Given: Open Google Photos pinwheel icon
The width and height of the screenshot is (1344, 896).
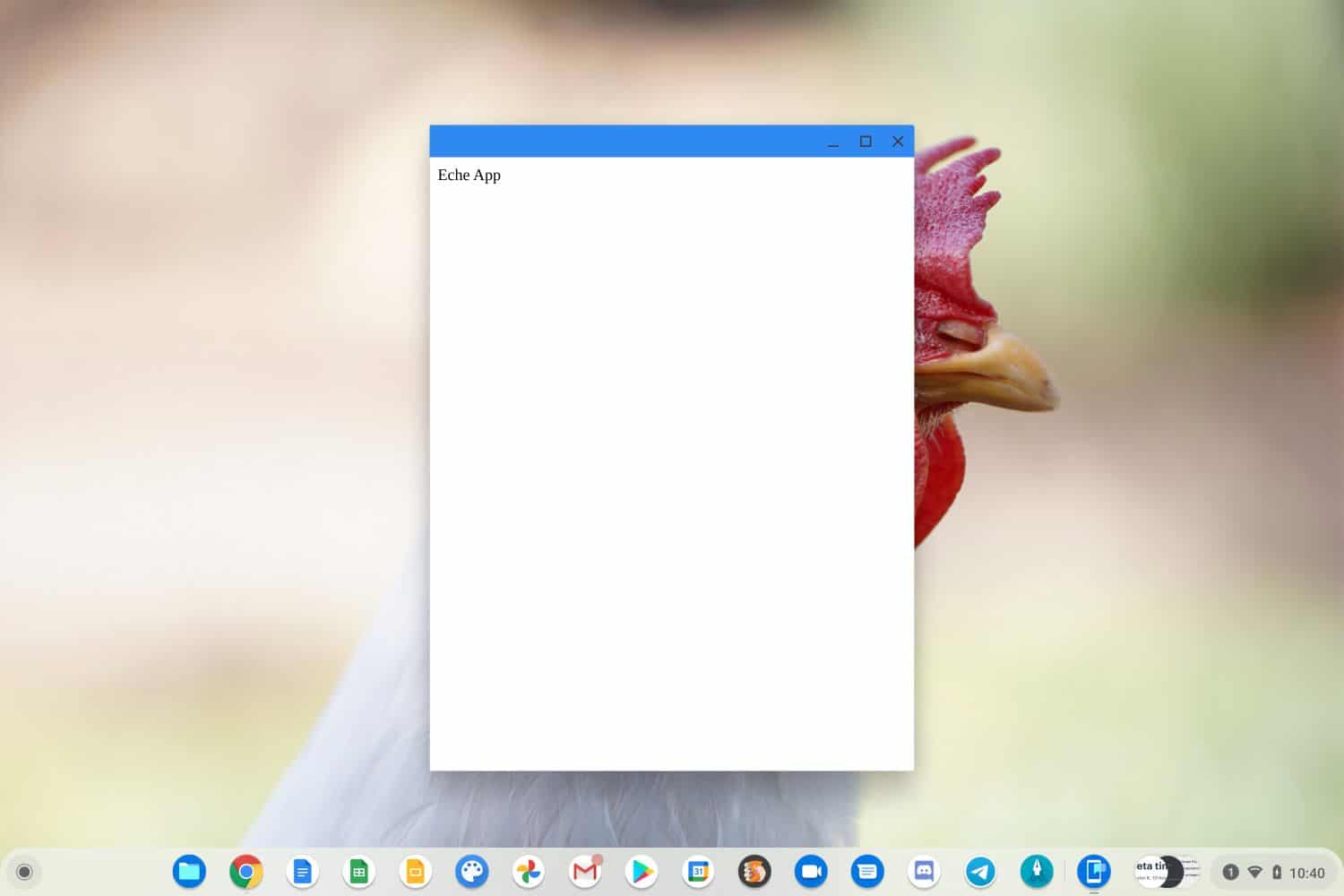Looking at the screenshot, I should 528,871.
